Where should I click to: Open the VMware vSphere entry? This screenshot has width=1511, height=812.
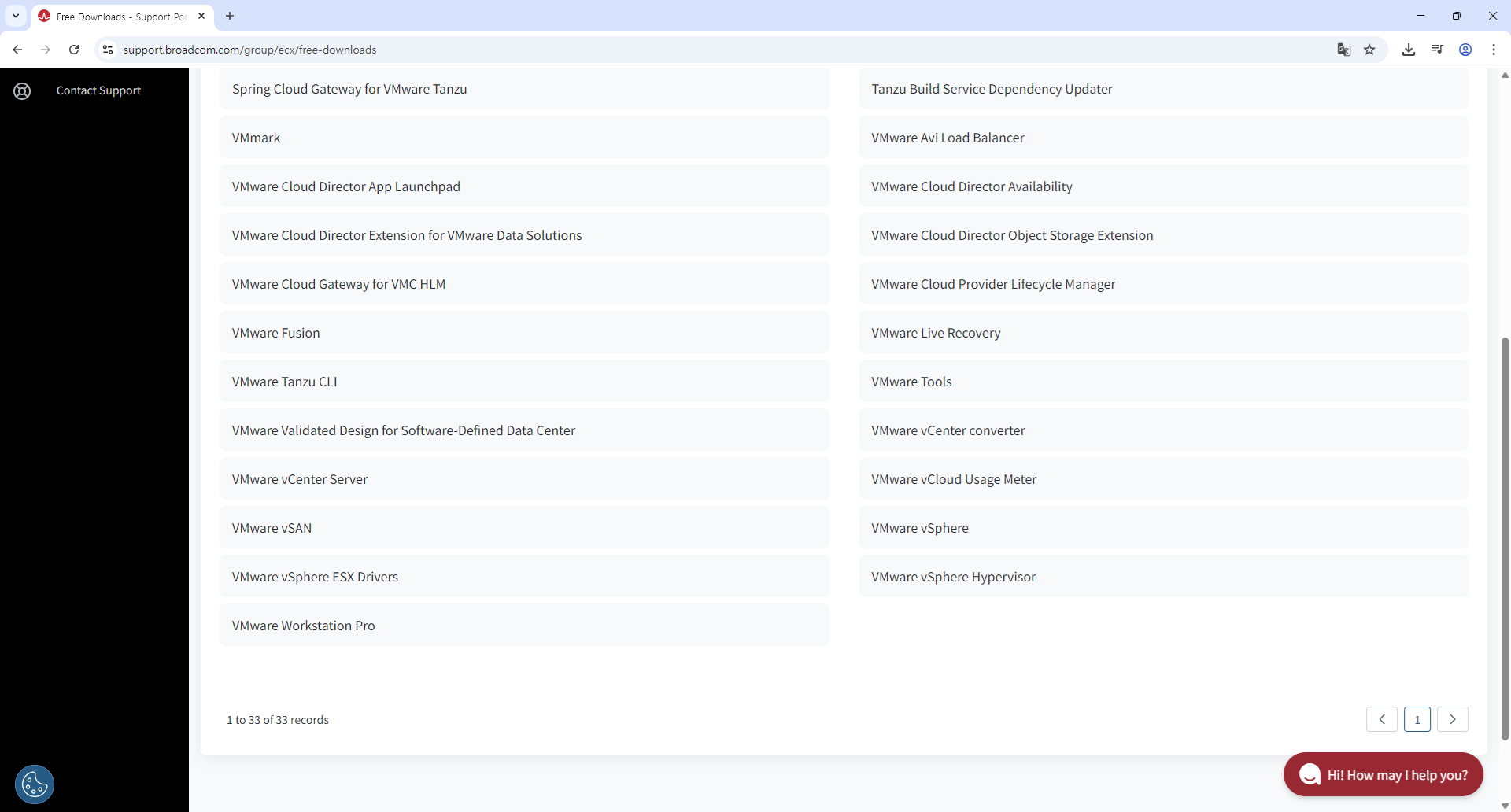[x=1164, y=528]
